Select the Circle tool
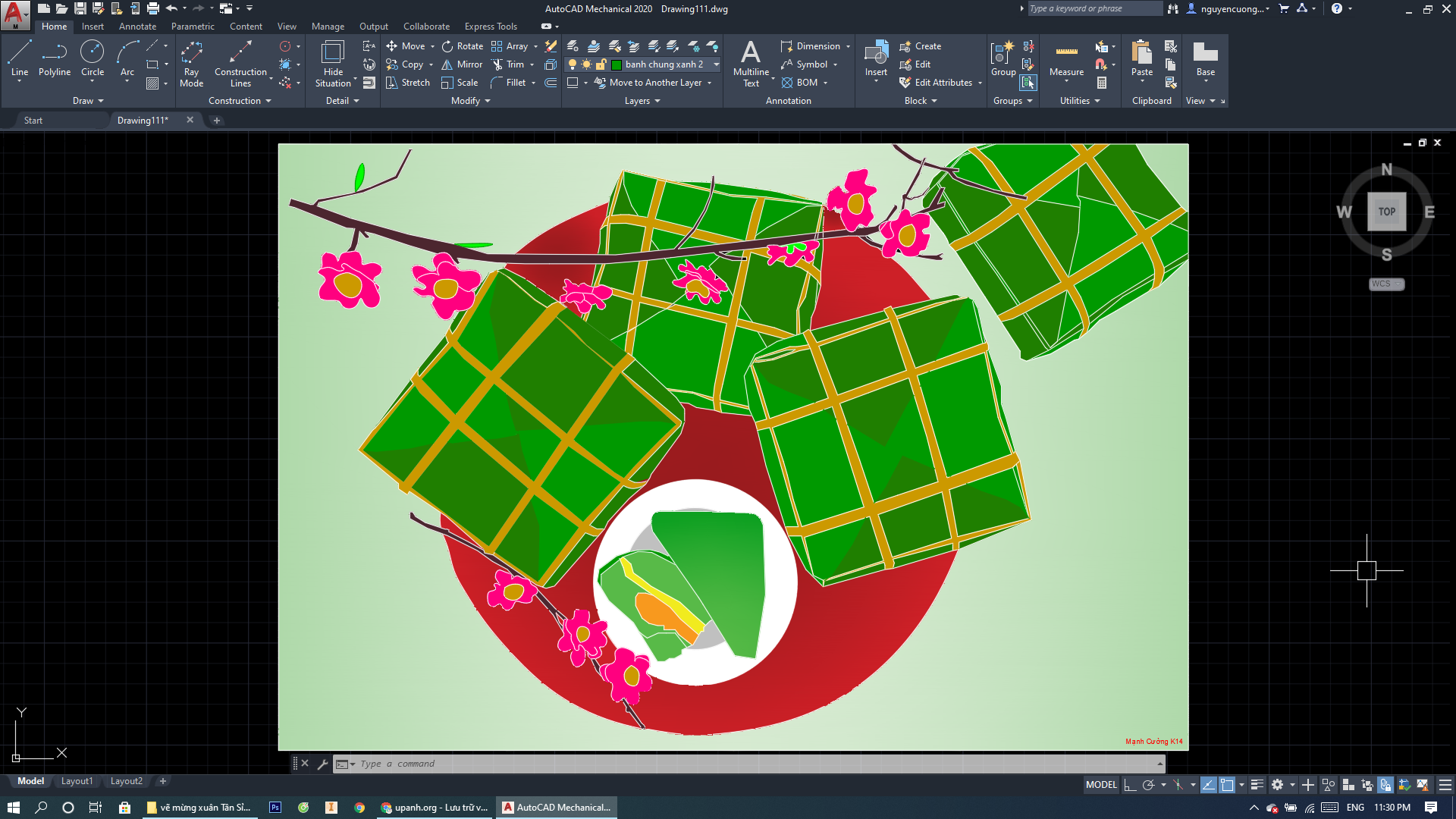Image resolution: width=1456 pixels, height=819 pixels. pos(93,59)
